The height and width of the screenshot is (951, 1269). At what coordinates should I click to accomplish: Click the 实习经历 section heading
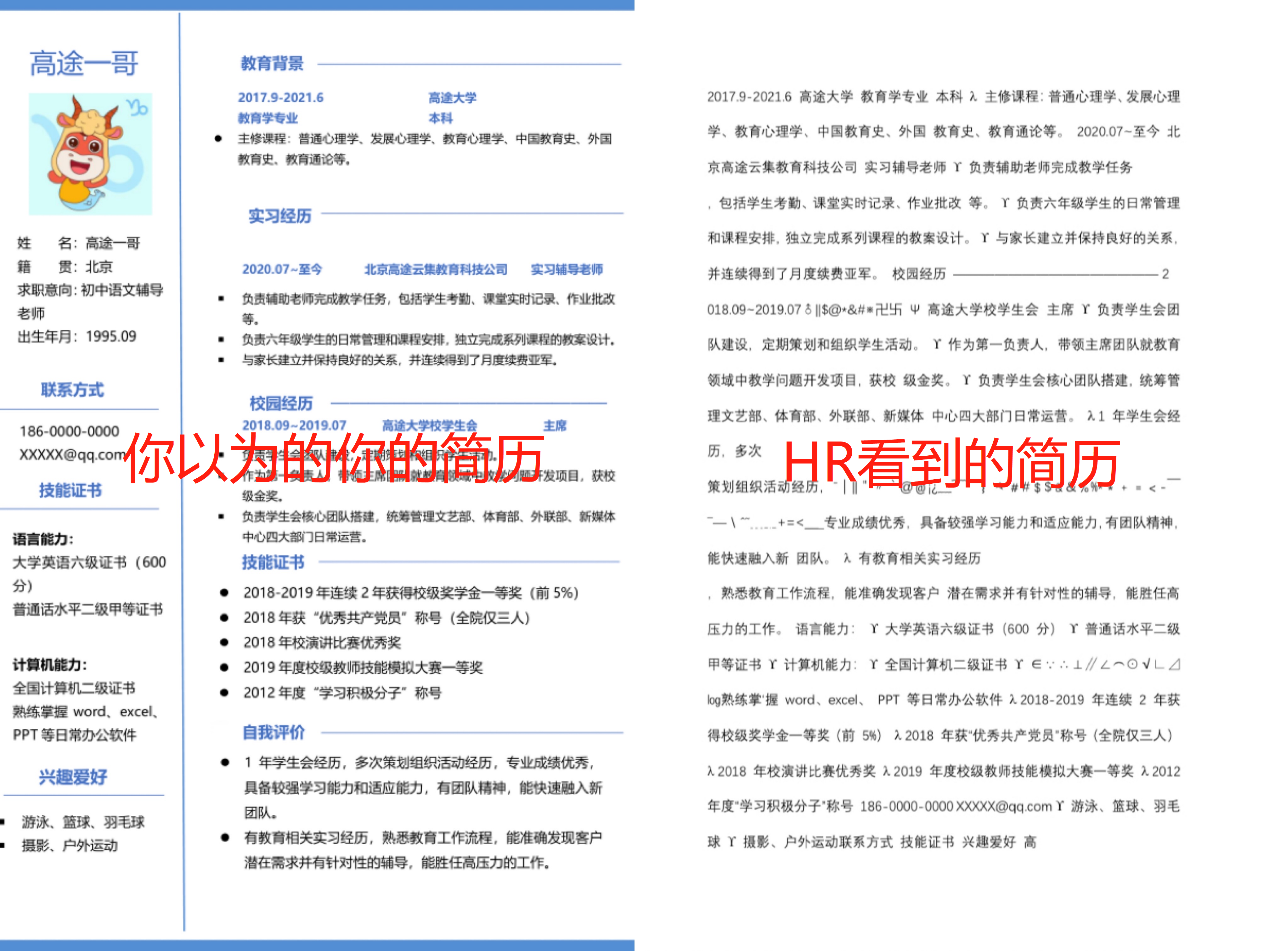(x=280, y=216)
